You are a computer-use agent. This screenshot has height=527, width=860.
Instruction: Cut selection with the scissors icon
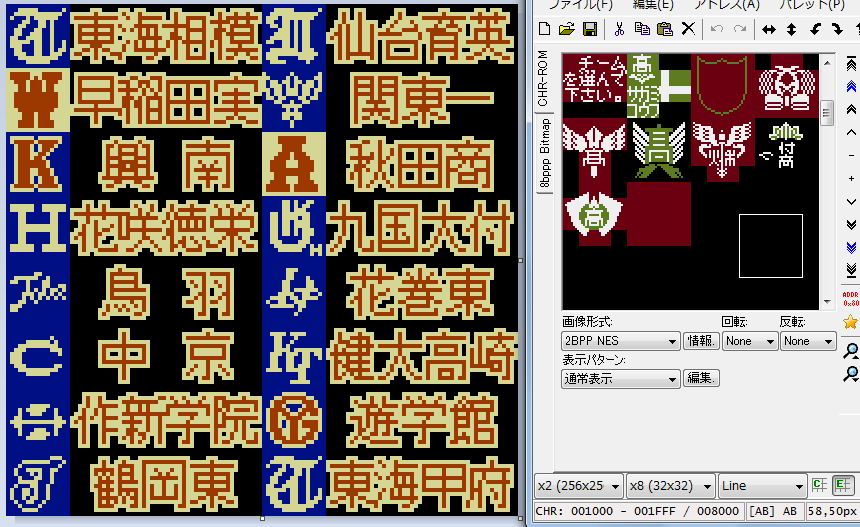619,29
